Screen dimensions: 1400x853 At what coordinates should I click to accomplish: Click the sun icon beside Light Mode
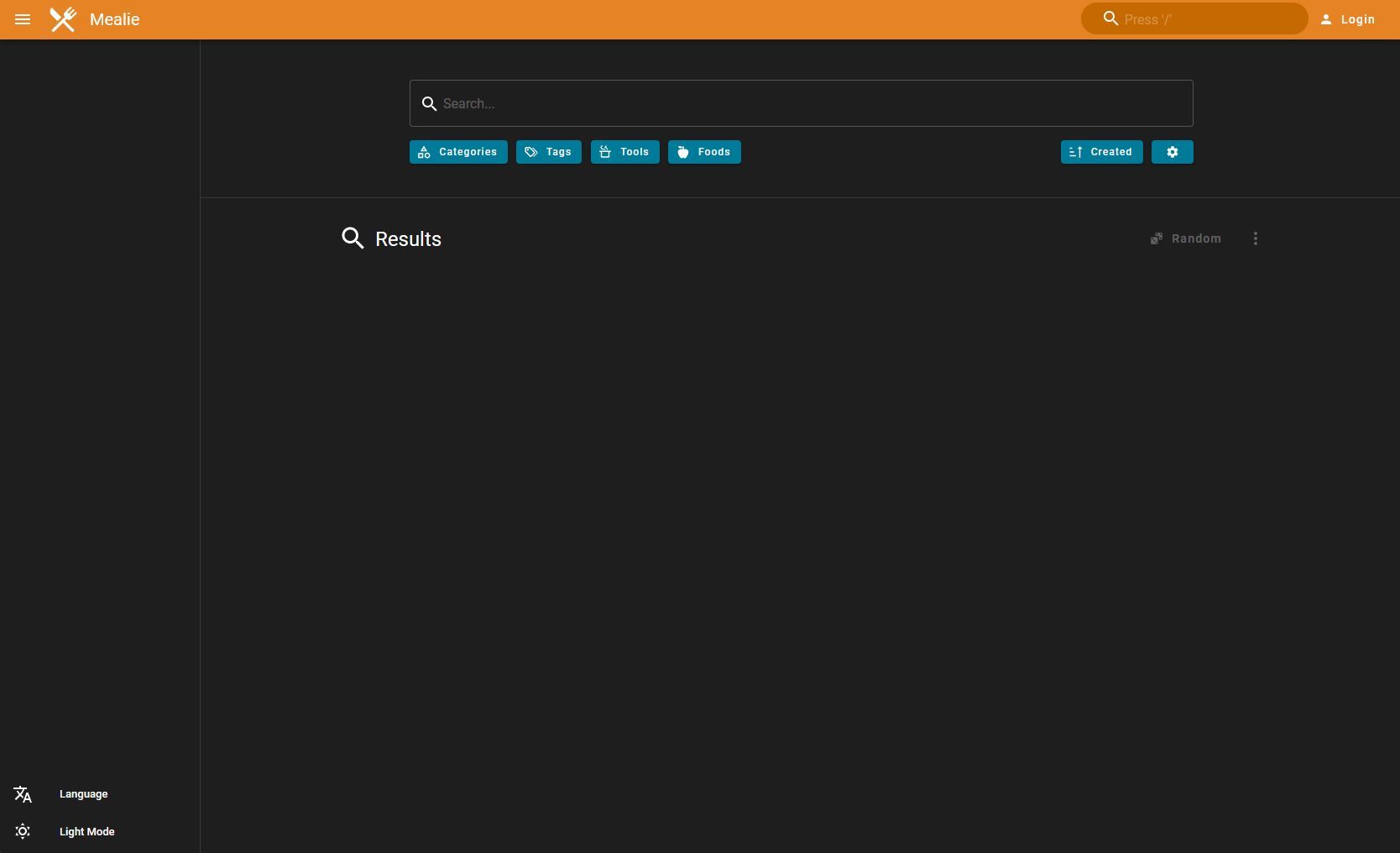pos(23,831)
